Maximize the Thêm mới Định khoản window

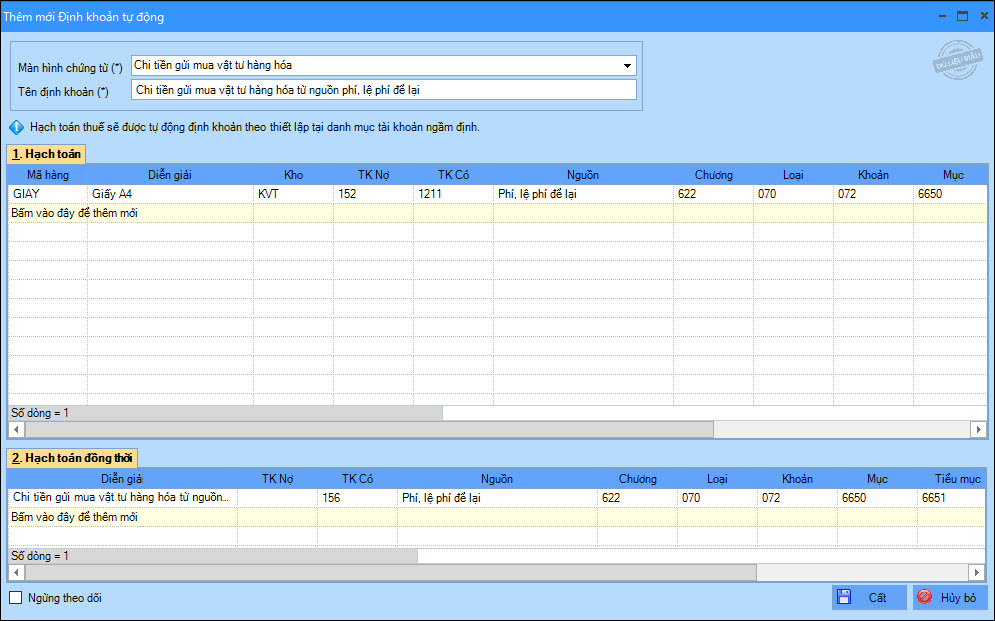pyautogui.click(x=962, y=16)
